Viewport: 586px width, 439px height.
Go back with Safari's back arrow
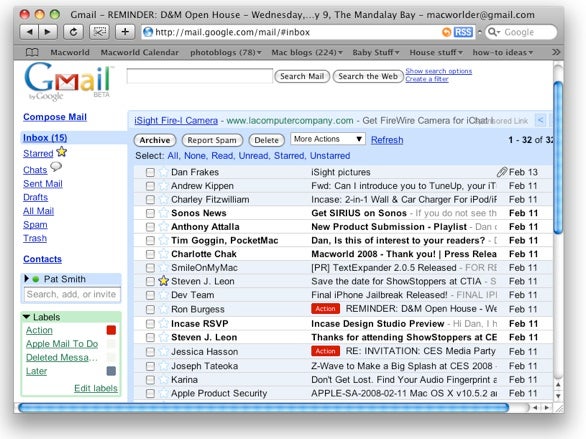[x=29, y=32]
